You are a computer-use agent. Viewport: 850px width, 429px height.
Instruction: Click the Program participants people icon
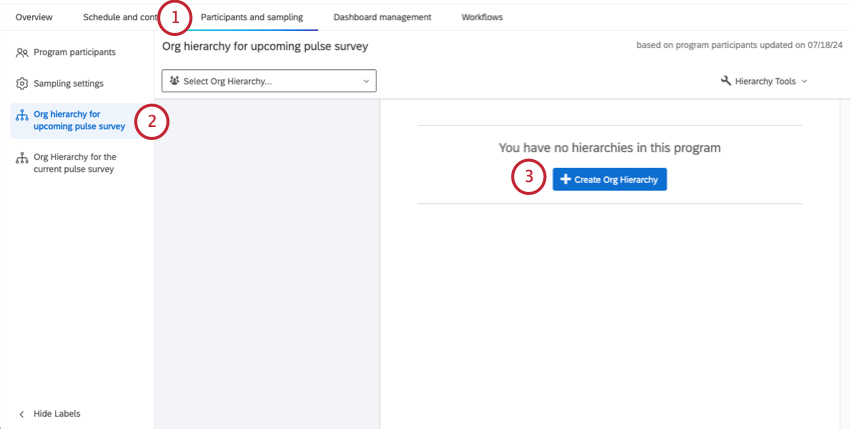22,52
